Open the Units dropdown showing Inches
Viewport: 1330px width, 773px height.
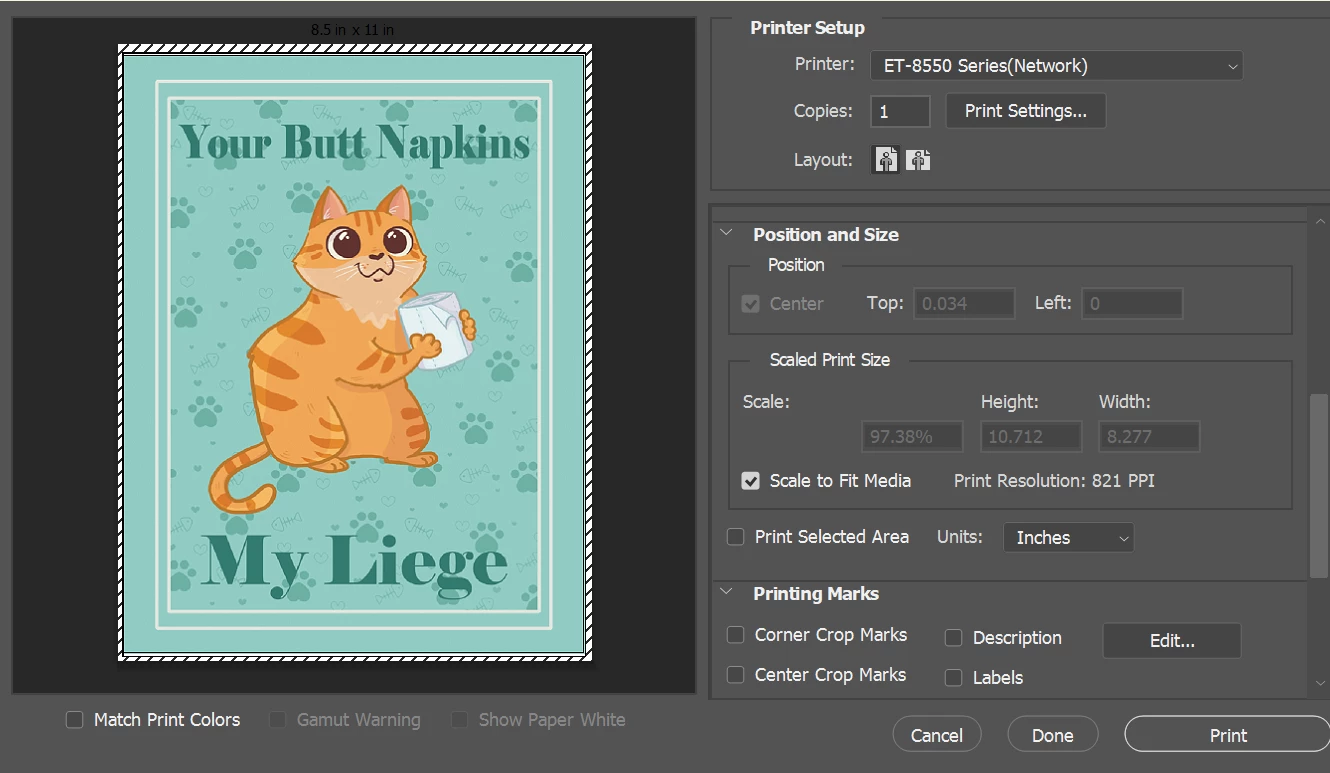(1068, 538)
